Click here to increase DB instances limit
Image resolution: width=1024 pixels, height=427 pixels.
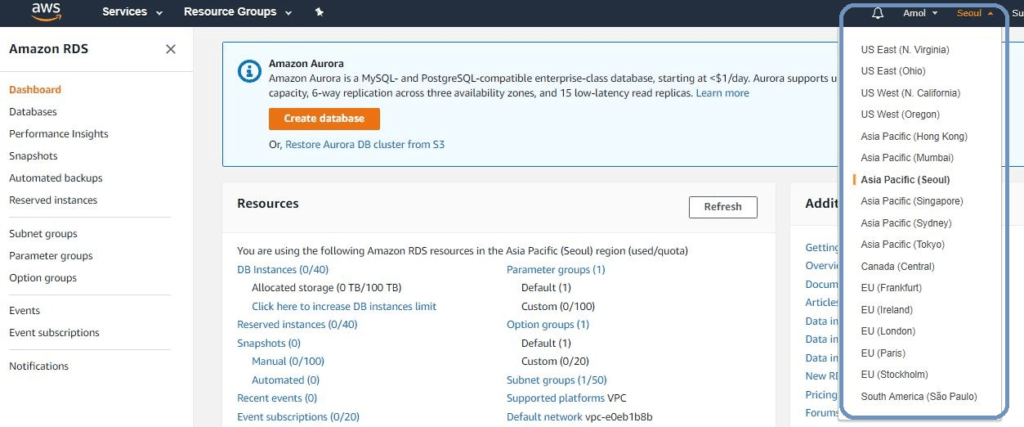pyautogui.click(x=344, y=306)
